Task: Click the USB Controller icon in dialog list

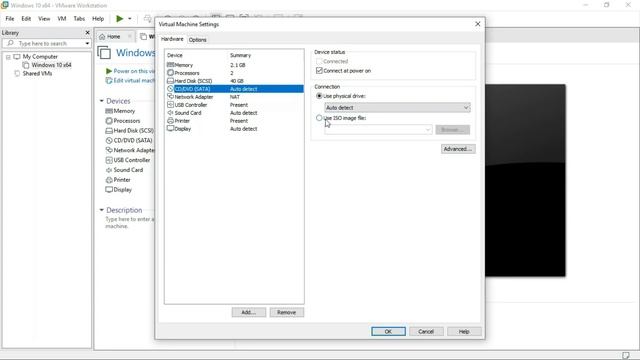Action: click(x=170, y=104)
